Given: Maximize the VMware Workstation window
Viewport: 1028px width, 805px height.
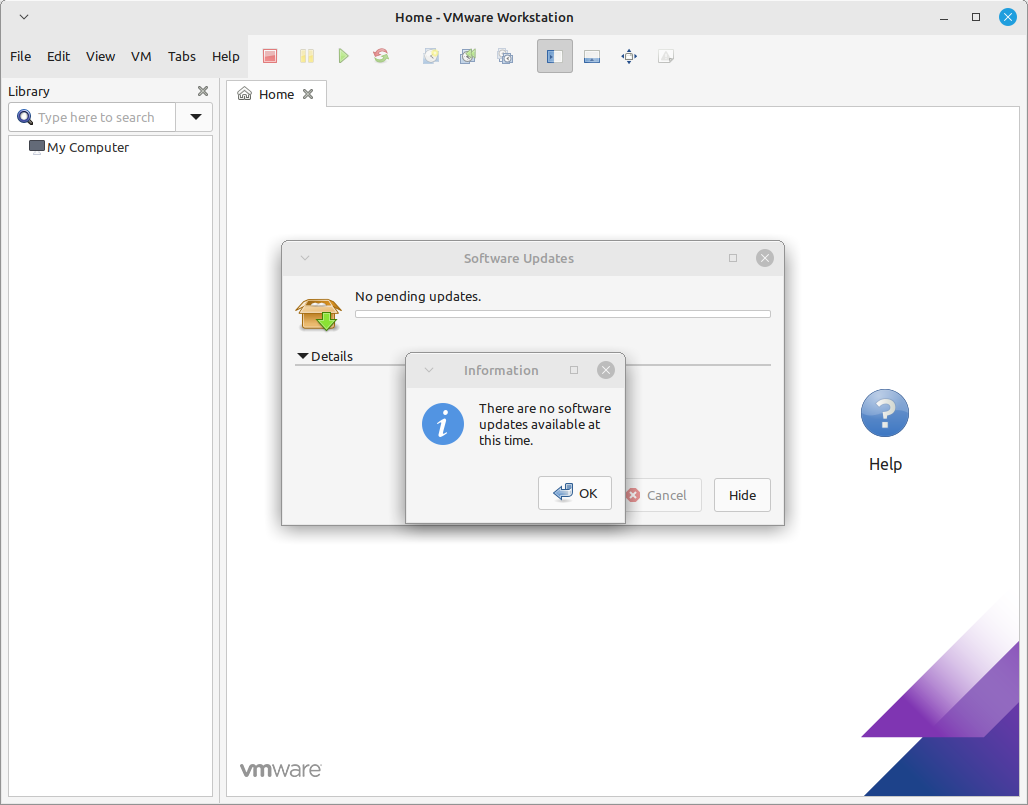Looking at the screenshot, I should click(976, 17).
